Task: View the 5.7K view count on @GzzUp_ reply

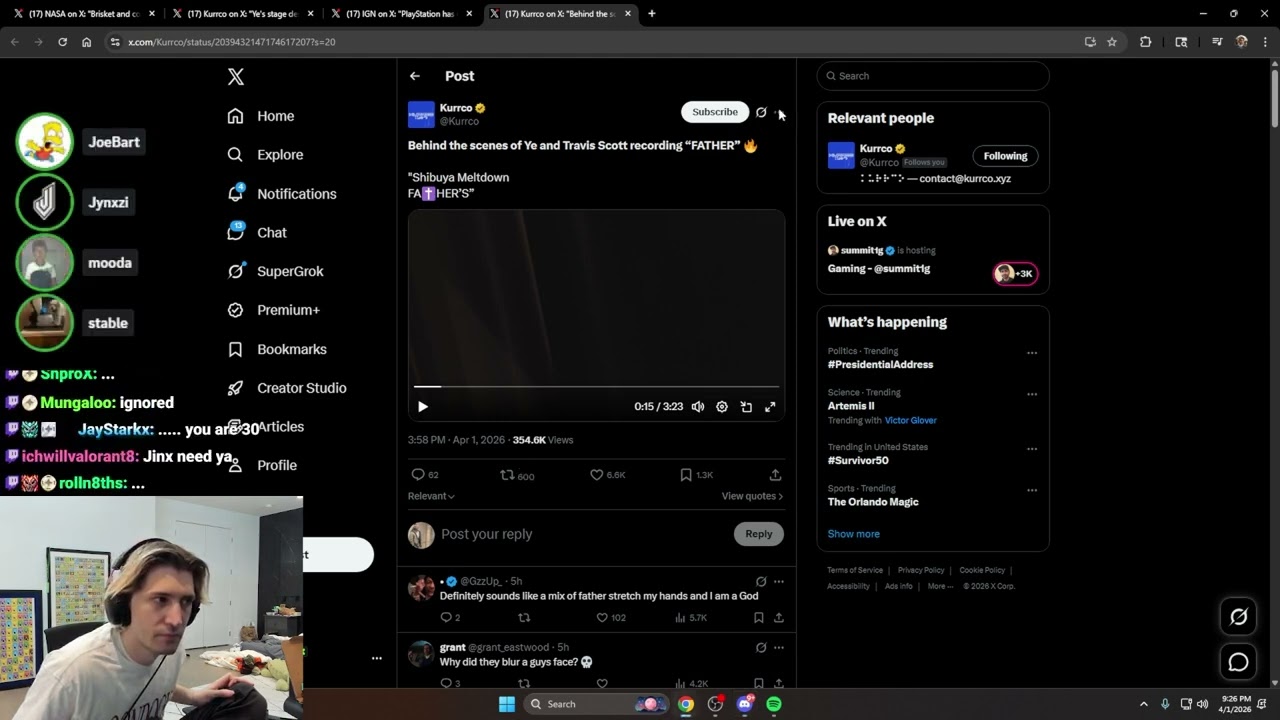Action: pyautogui.click(x=691, y=618)
